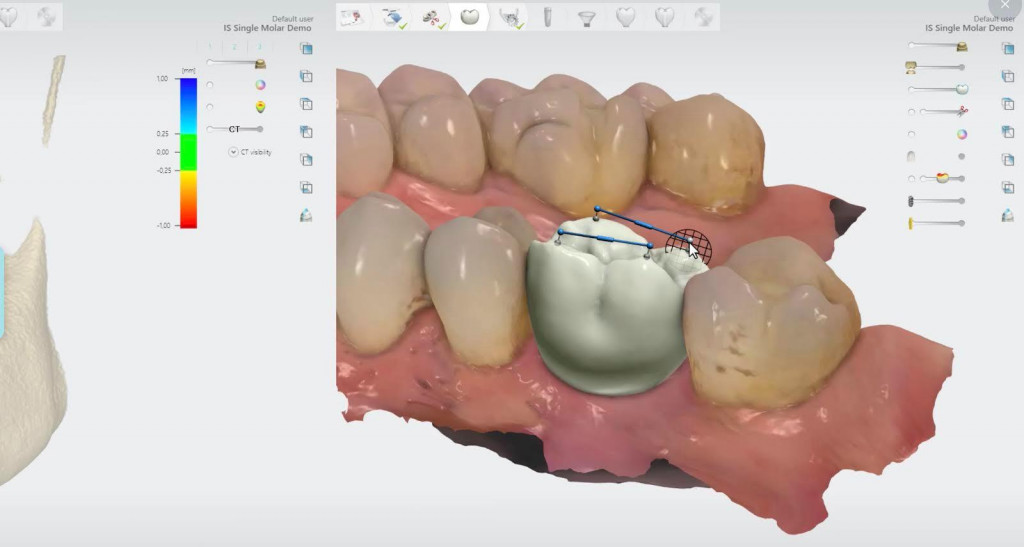Switch to tab 3 in left panel
This screenshot has width=1024, height=547.
260,47
